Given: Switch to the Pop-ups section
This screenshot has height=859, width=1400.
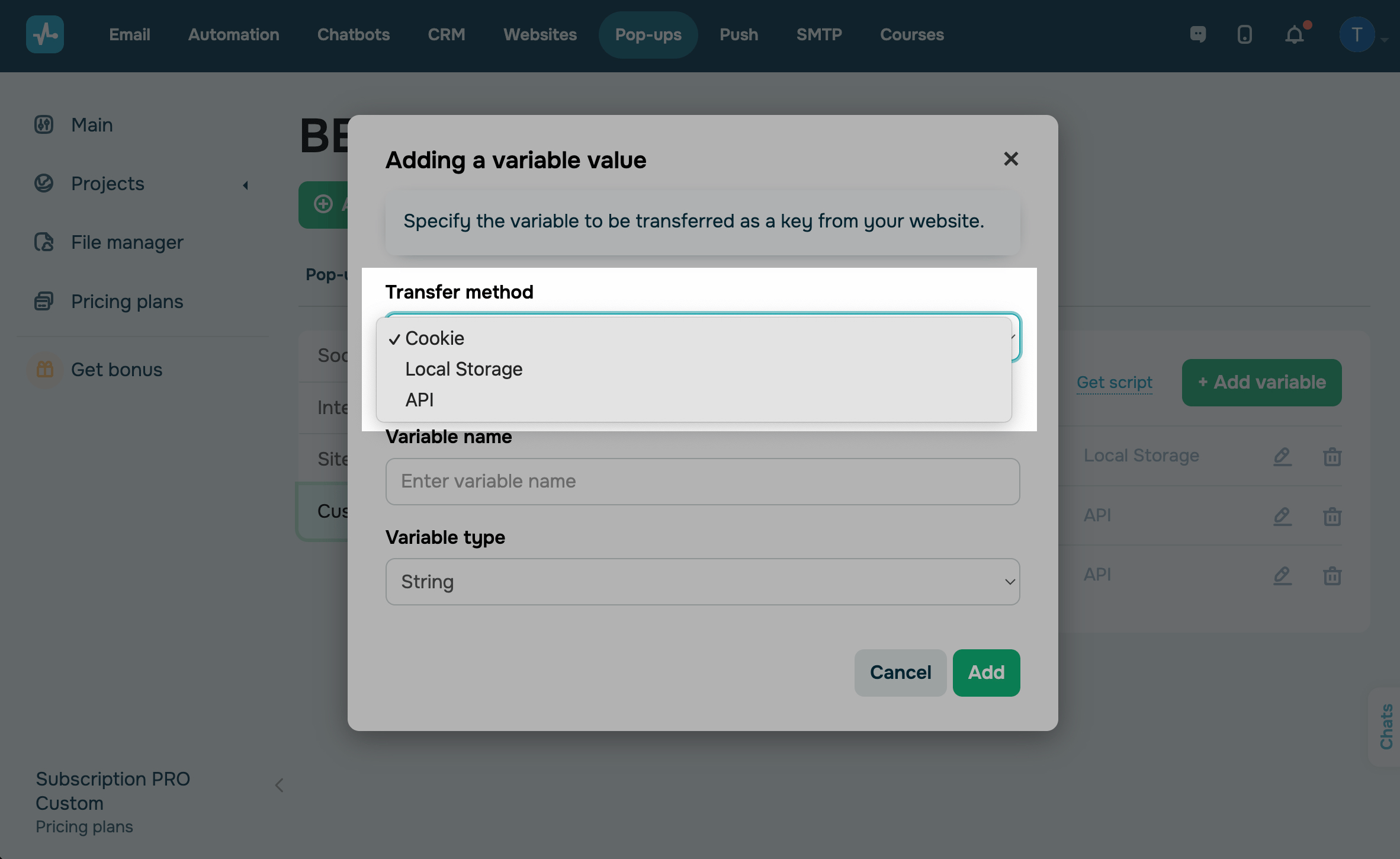Looking at the screenshot, I should (x=648, y=34).
